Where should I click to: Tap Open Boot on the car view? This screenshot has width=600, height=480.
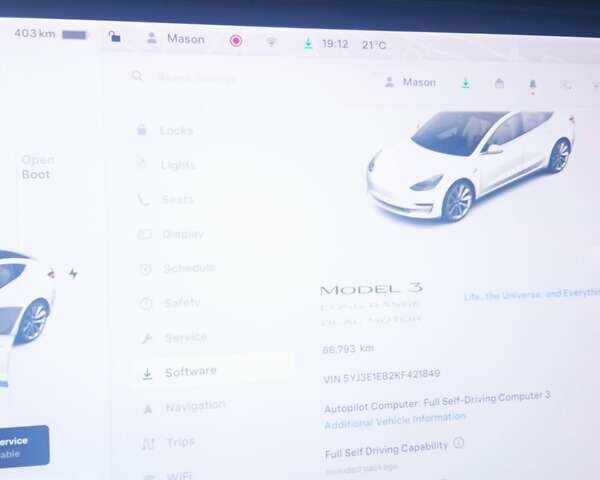click(x=38, y=167)
